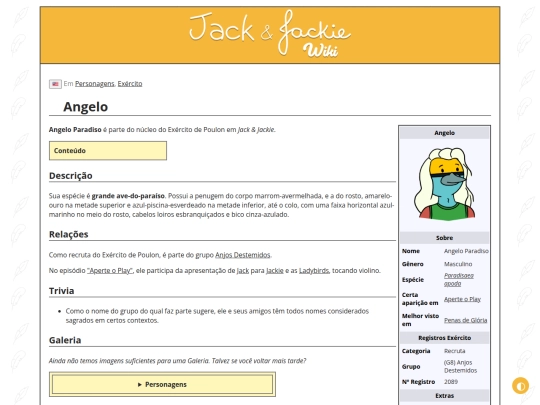Open the Paradisaea apoda species link
540x405 pixels.
pos(459,280)
